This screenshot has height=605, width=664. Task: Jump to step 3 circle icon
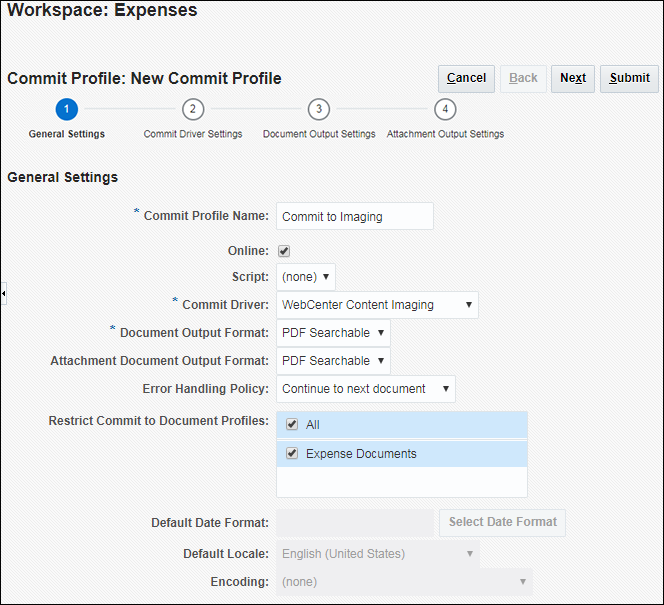point(319,109)
